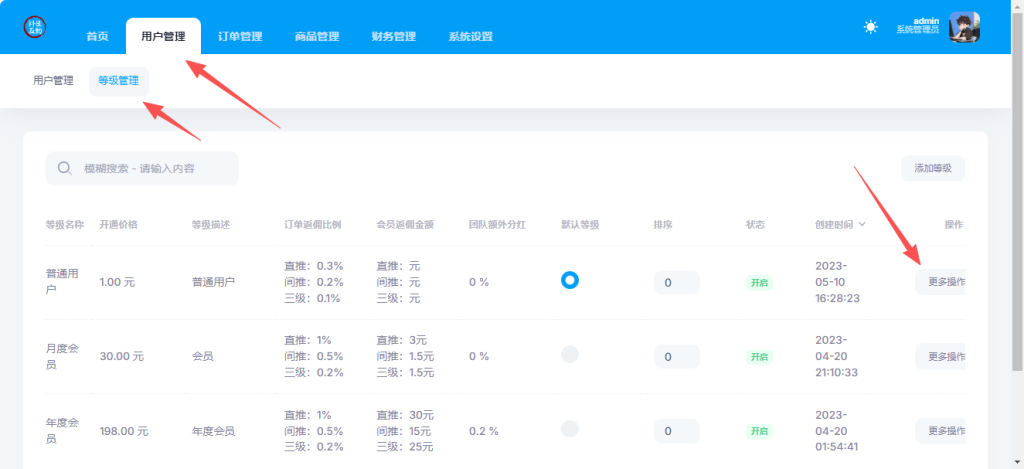Toggle 开启 status for 年度会员
Viewport: 1024px width, 469px height.
pos(759,431)
